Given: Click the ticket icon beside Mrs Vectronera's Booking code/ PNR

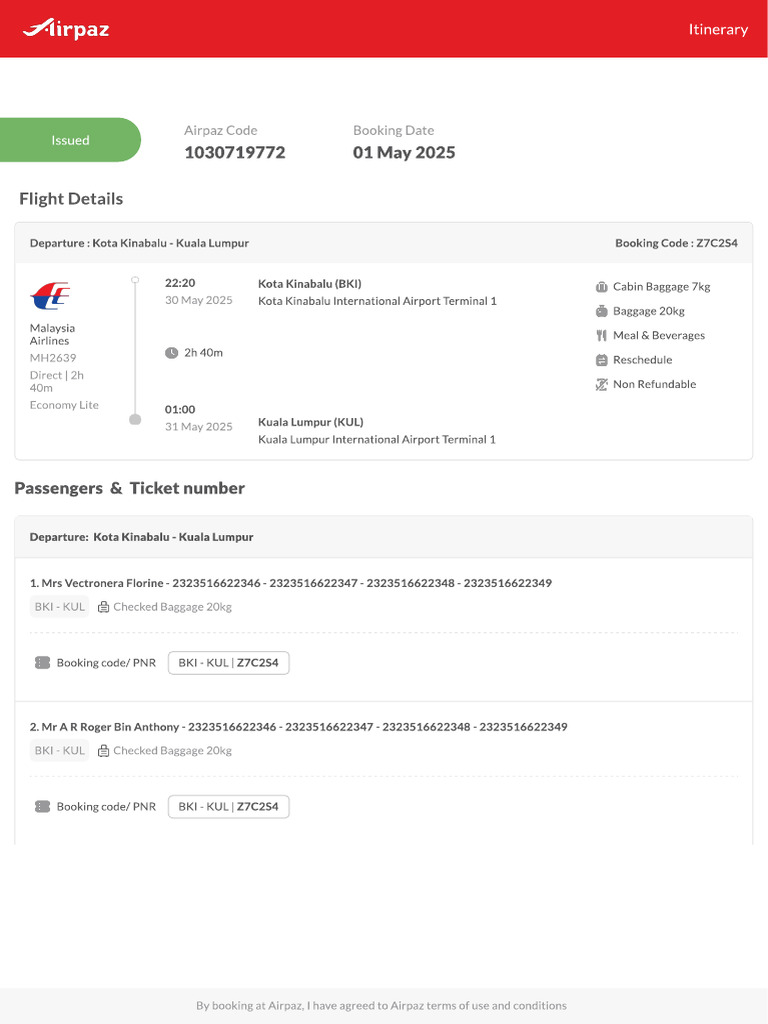Looking at the screenshot, I should (x=42, y=663).
